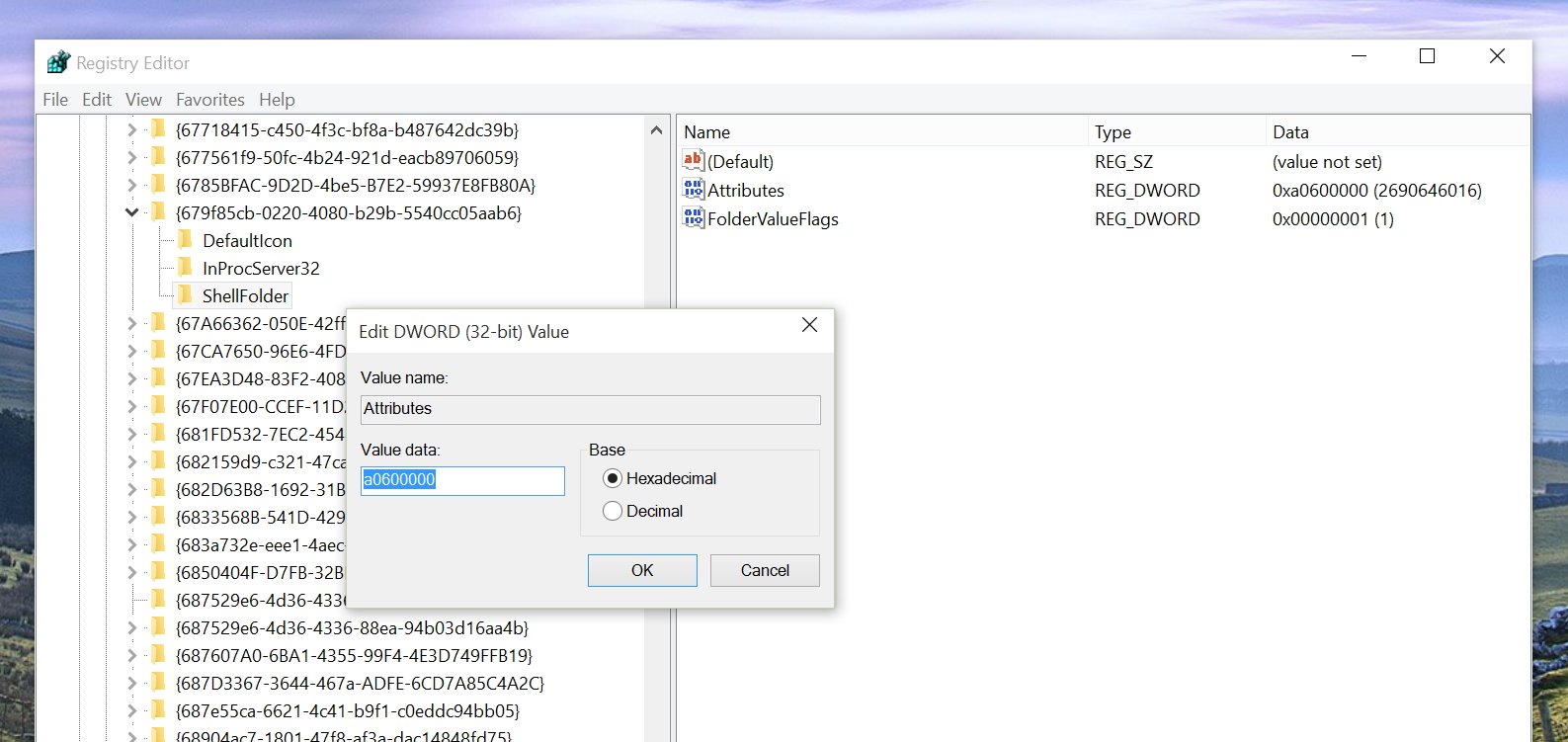This screenshot has width=1568, height=742.
Task: Click folder icon of the {67F07E00 key
Action: pos(157,406)
